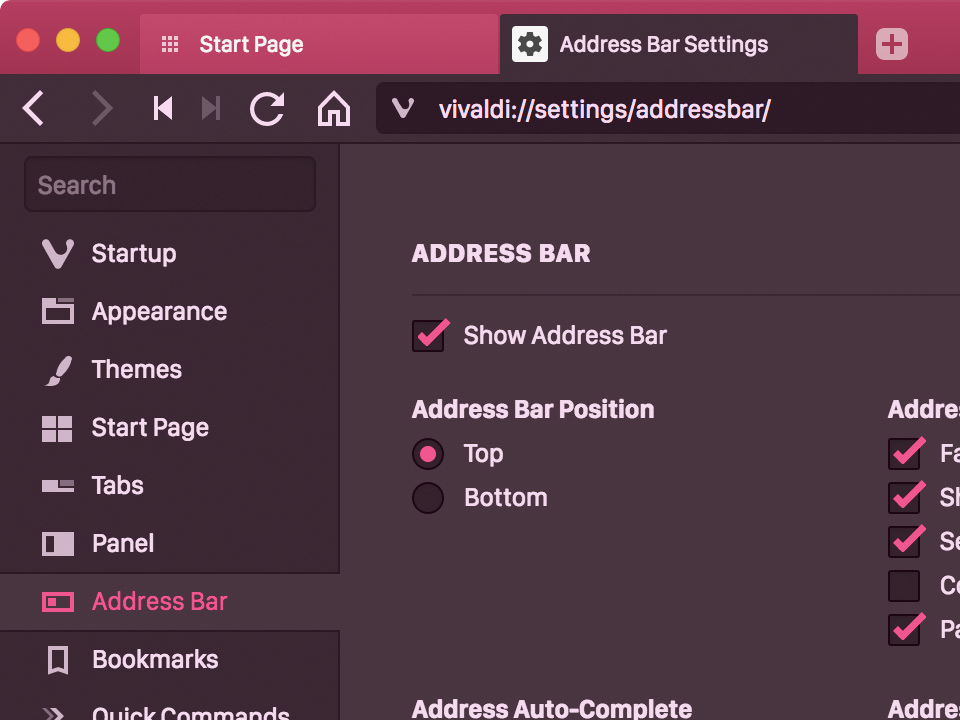The image size is (960, 720).
Task: Open the Quick Commands settings section
Action: point(170,707)
